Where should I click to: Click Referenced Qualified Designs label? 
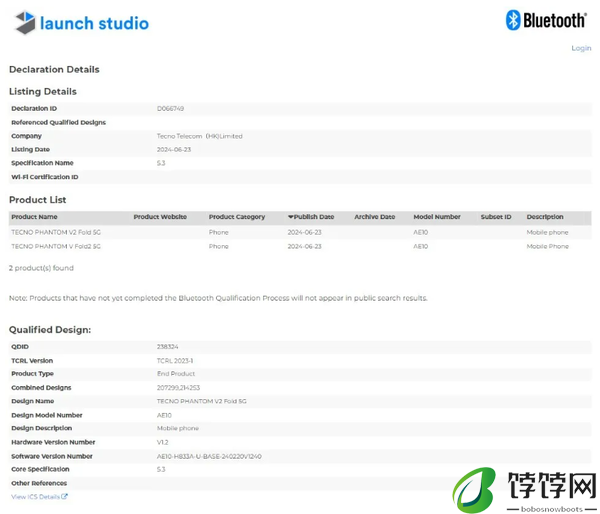(59, 122)
